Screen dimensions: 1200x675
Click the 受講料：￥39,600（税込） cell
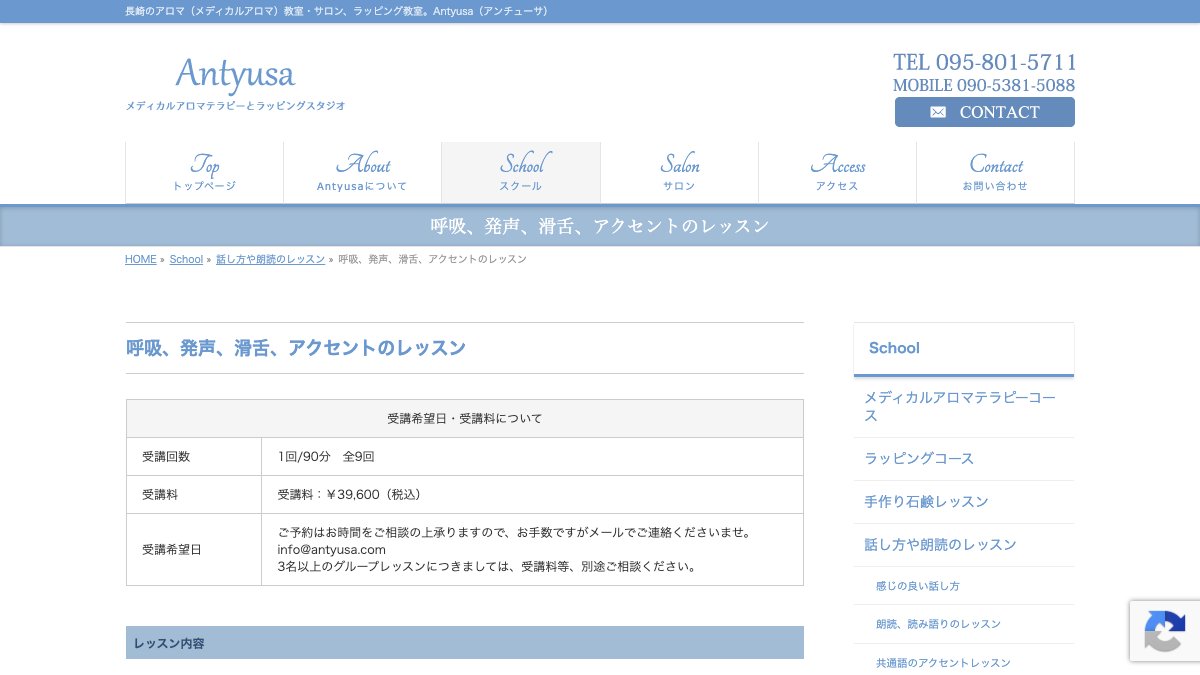point(532,495)
